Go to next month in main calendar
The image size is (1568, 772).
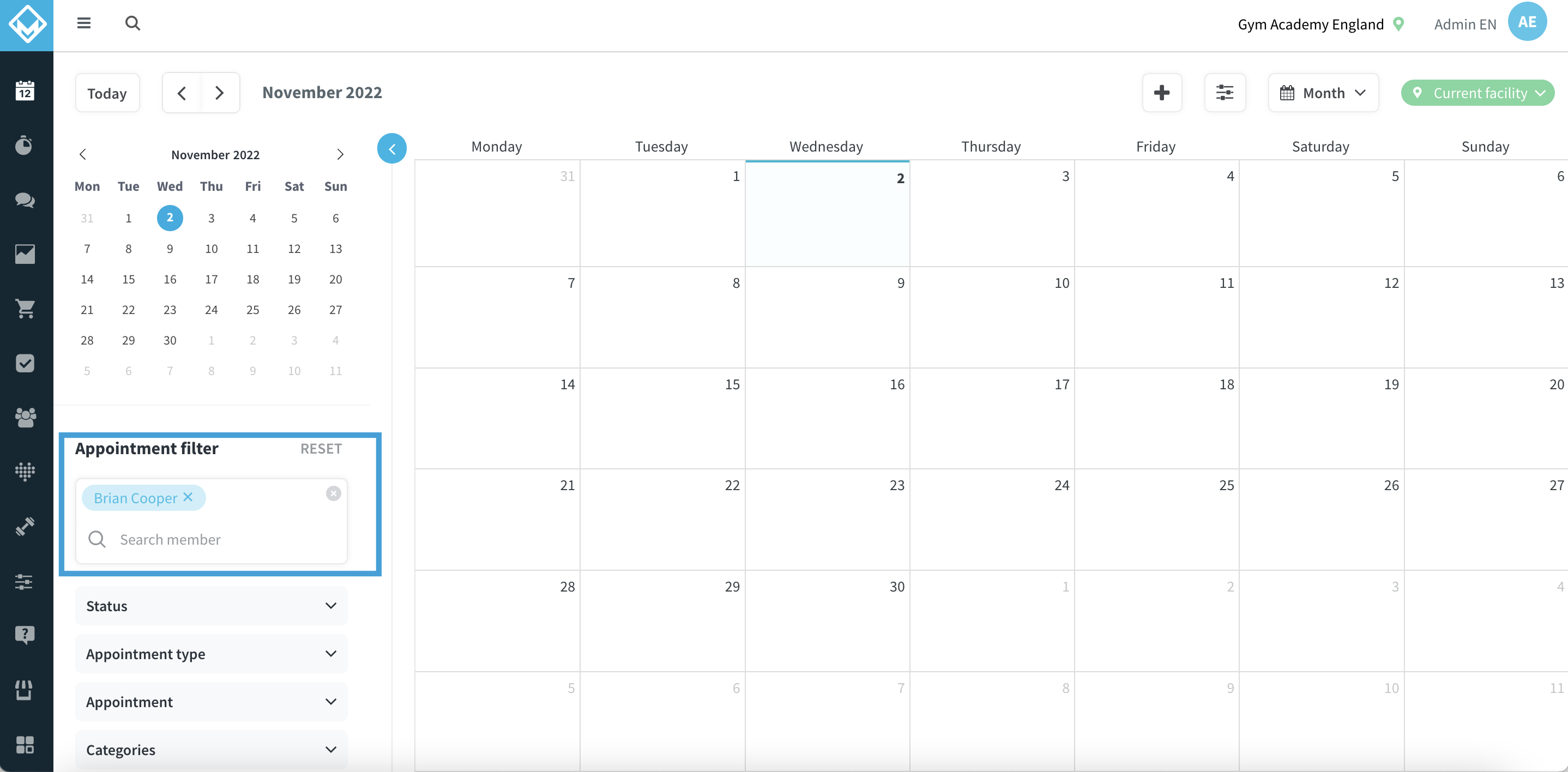coord(220,93)
